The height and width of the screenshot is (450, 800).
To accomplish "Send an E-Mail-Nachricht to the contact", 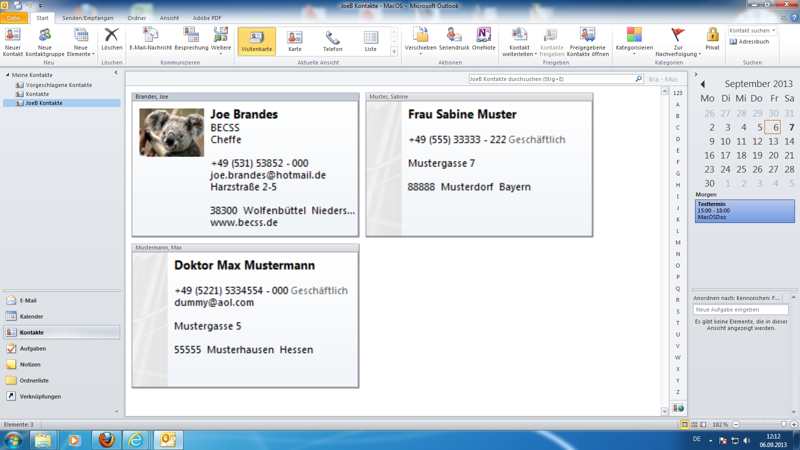I will coord(150,40).
